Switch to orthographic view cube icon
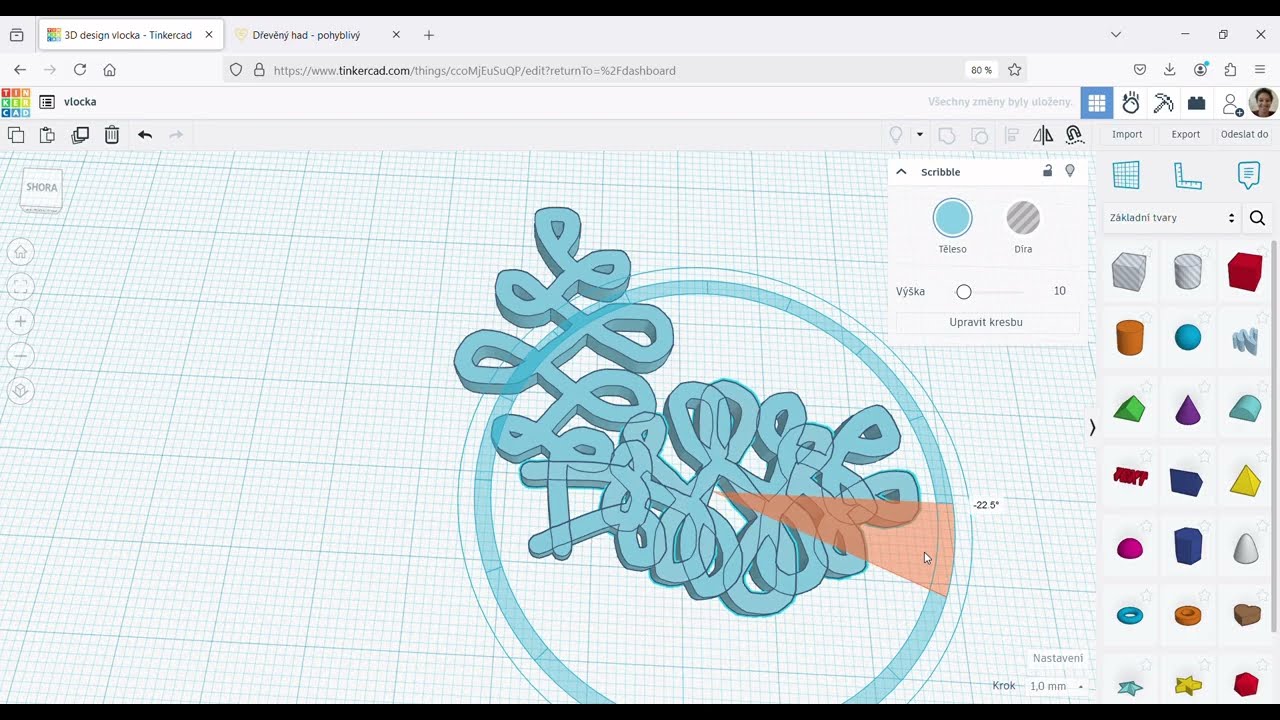The height and width of the screenshot is (720, 1280). pos(20,391)
